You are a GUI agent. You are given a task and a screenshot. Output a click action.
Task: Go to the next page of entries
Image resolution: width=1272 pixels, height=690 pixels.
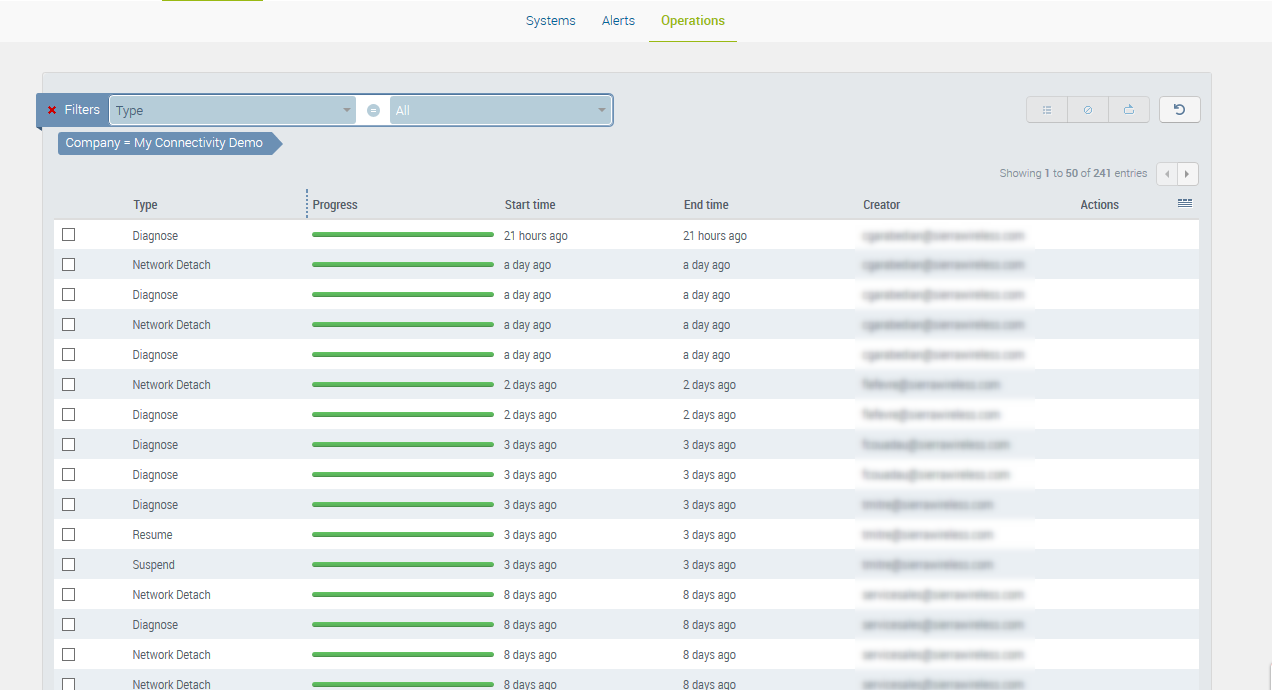[1187, 174]
